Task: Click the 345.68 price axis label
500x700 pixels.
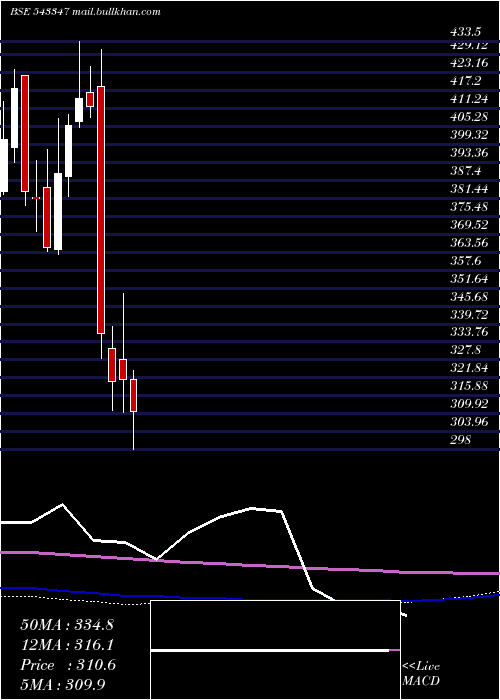Action: [x=469, y=296]
